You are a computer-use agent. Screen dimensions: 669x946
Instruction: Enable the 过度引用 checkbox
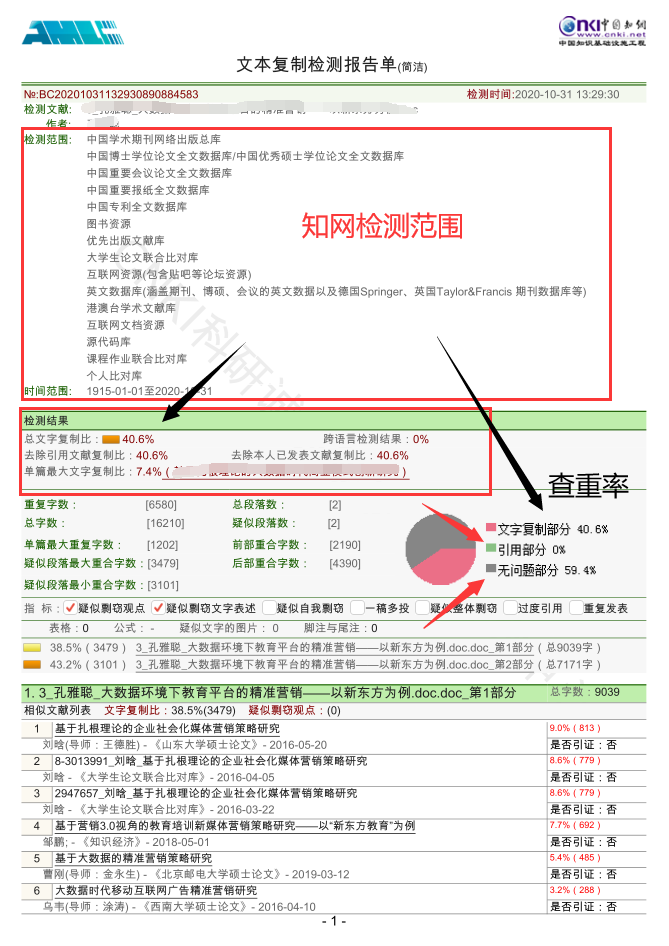[510, 608]
